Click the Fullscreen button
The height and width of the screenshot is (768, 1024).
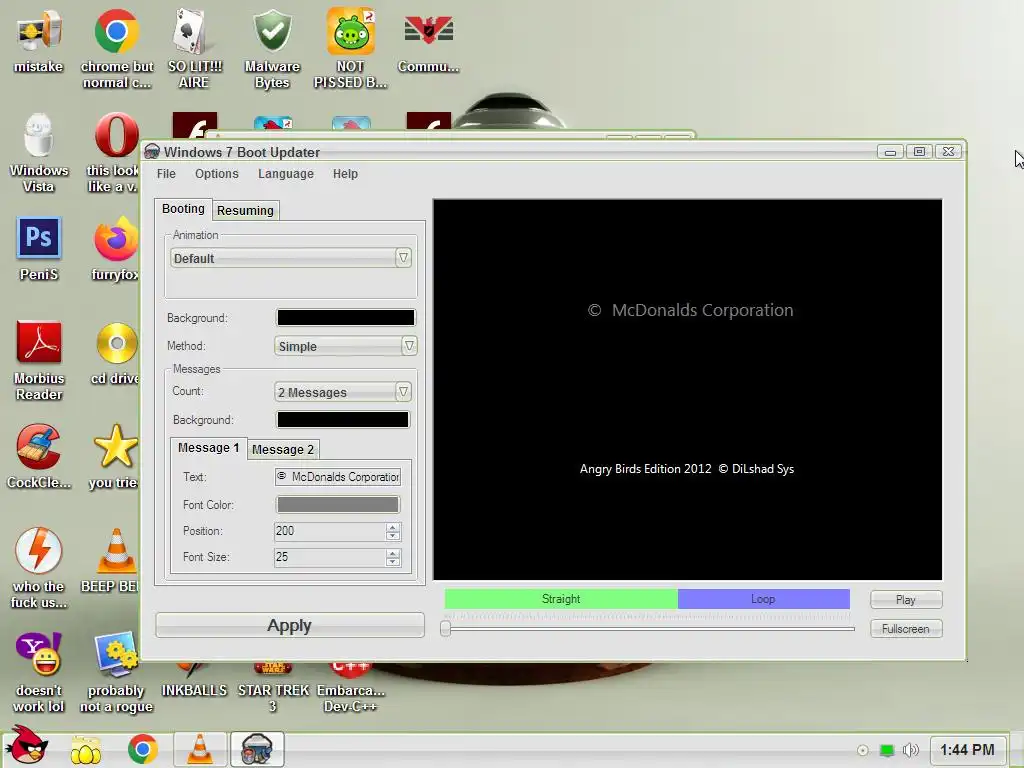tap(906, 629)
